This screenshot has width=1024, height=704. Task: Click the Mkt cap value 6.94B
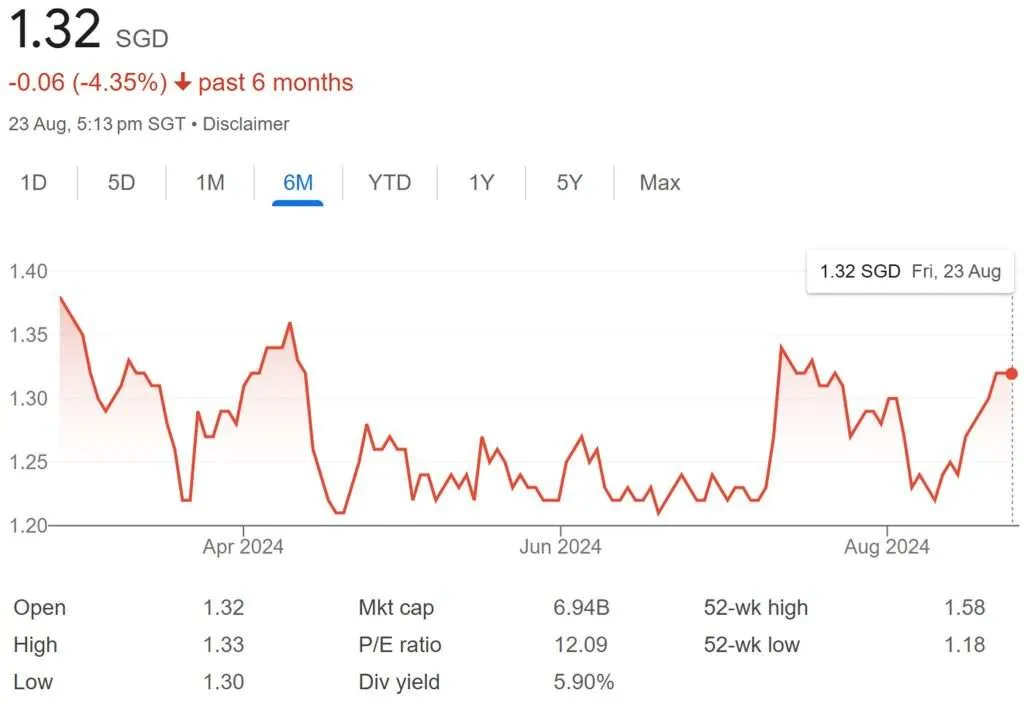[x=579, y=607]
